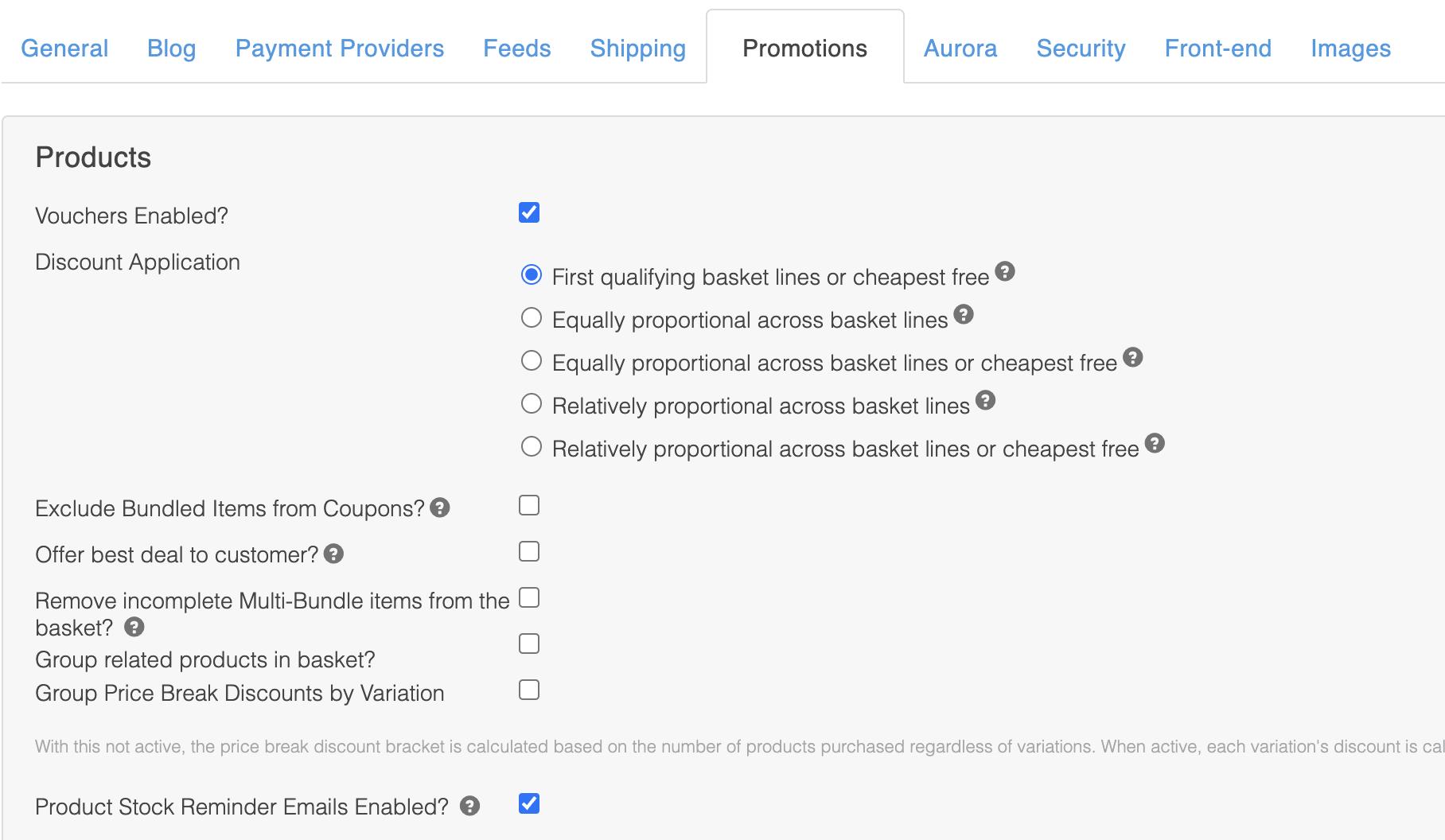Show help for Remove incomplete Multi-Bundle items
The height and width of the screenshot is (840, 1445).
[134, 627]
